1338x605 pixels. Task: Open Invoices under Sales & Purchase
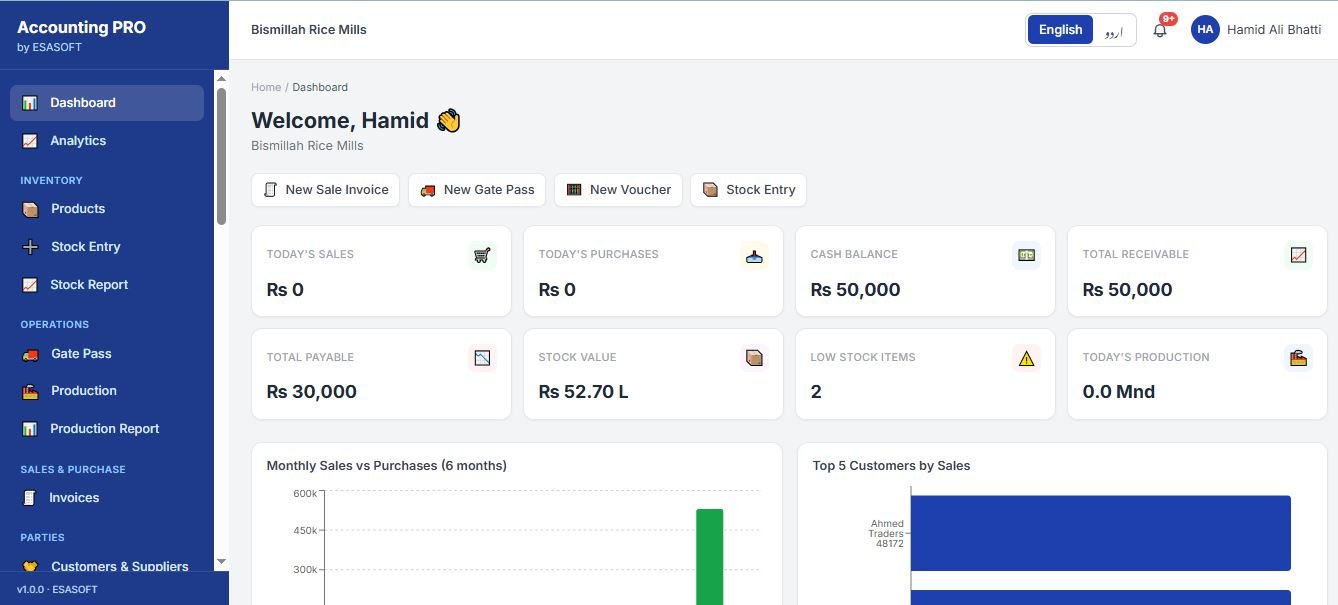point(107,498)
